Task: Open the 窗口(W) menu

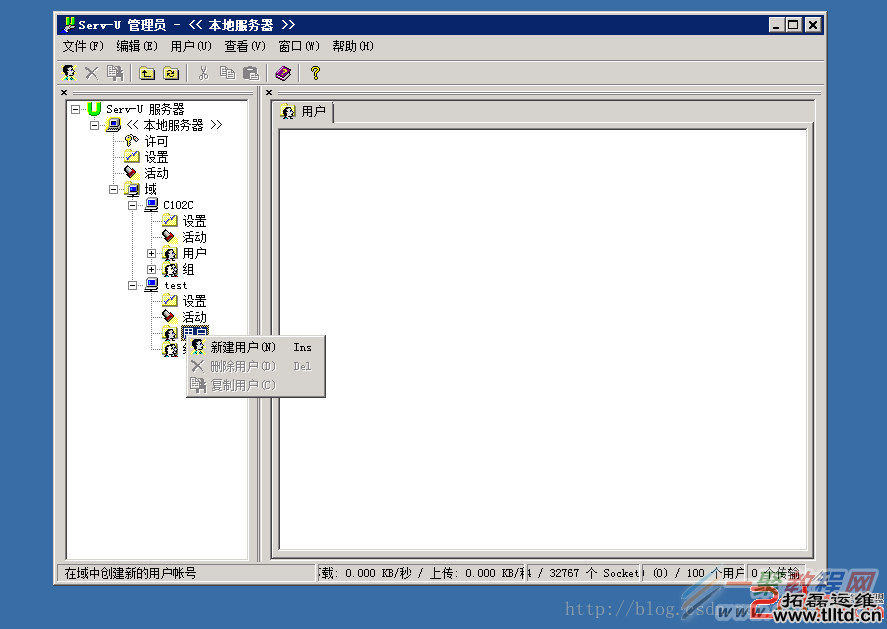Action: point(298,46)
